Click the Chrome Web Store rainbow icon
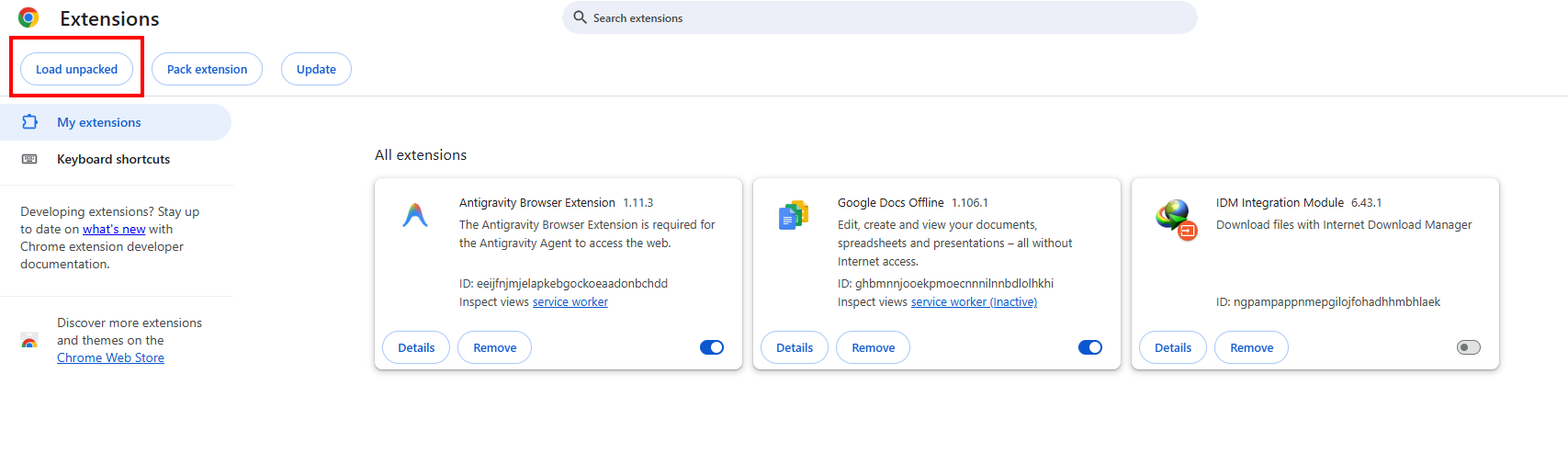 click(x=29, y=341)
